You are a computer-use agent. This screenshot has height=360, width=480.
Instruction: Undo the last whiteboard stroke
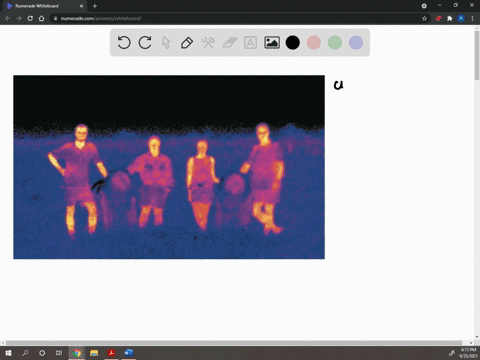click(x=124, y=43)
